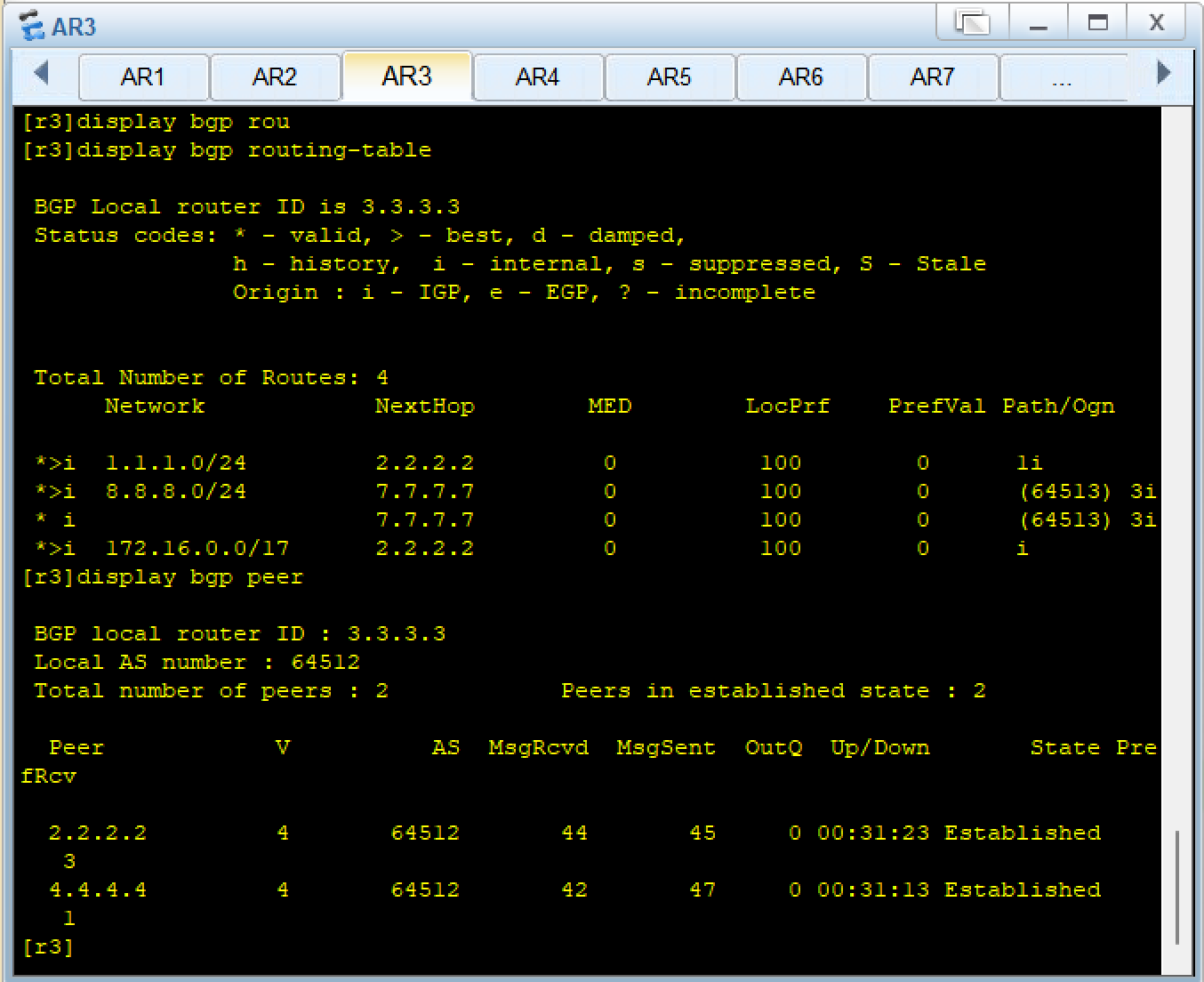Click the MsgSent column header

[667, 747]
